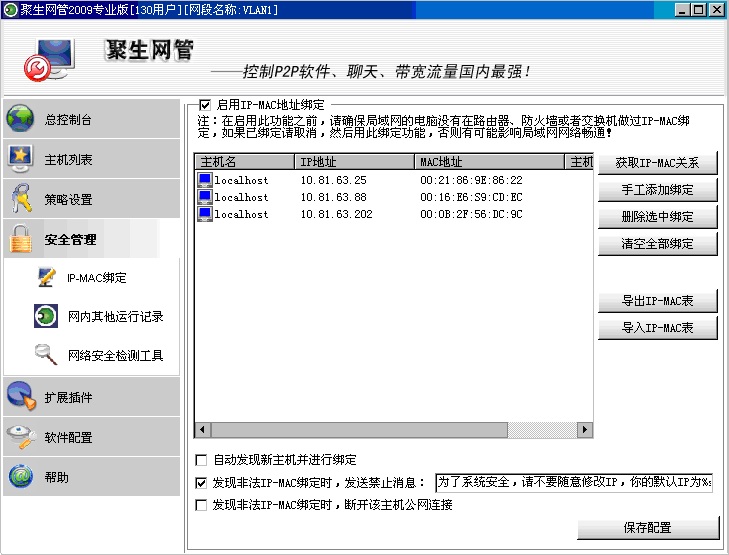Select IP address 10.81.63.25
This screenshot has height=555, width=729.
click(x=333, y=180)
